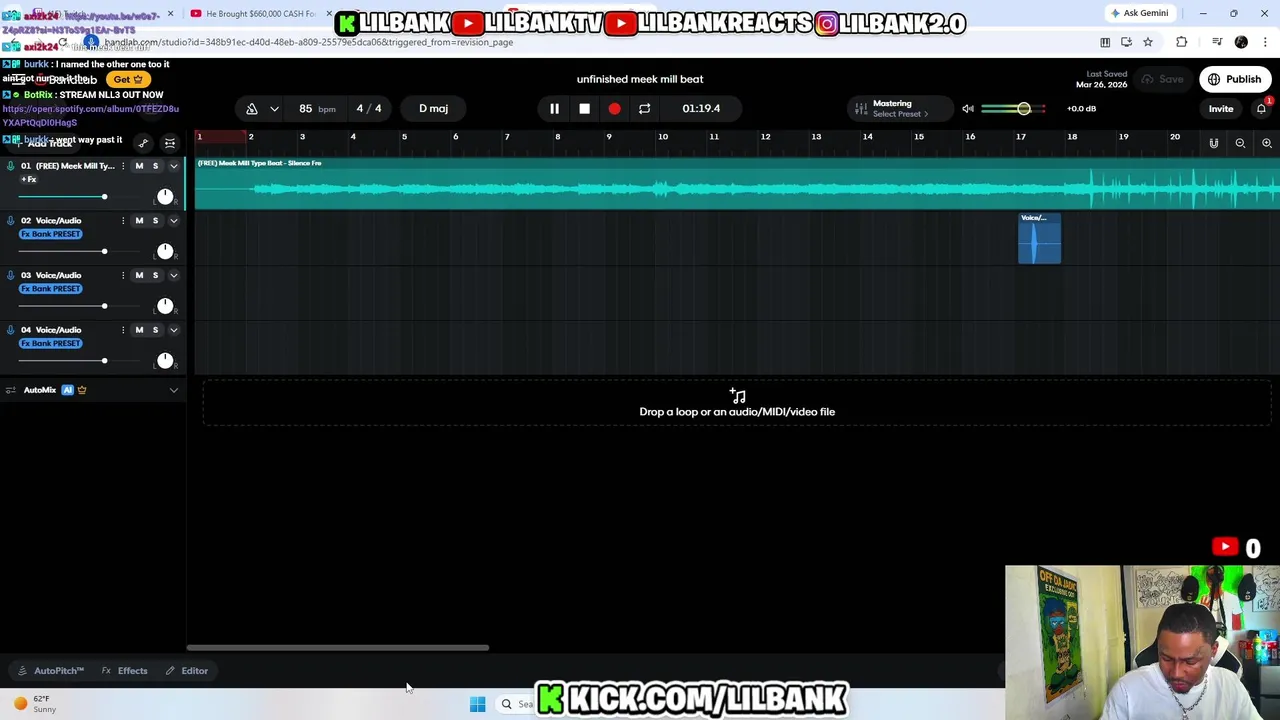Mute track 02 Voice/Audio
The height and width of the screenshot is (720, 1280).
[139, 220]
